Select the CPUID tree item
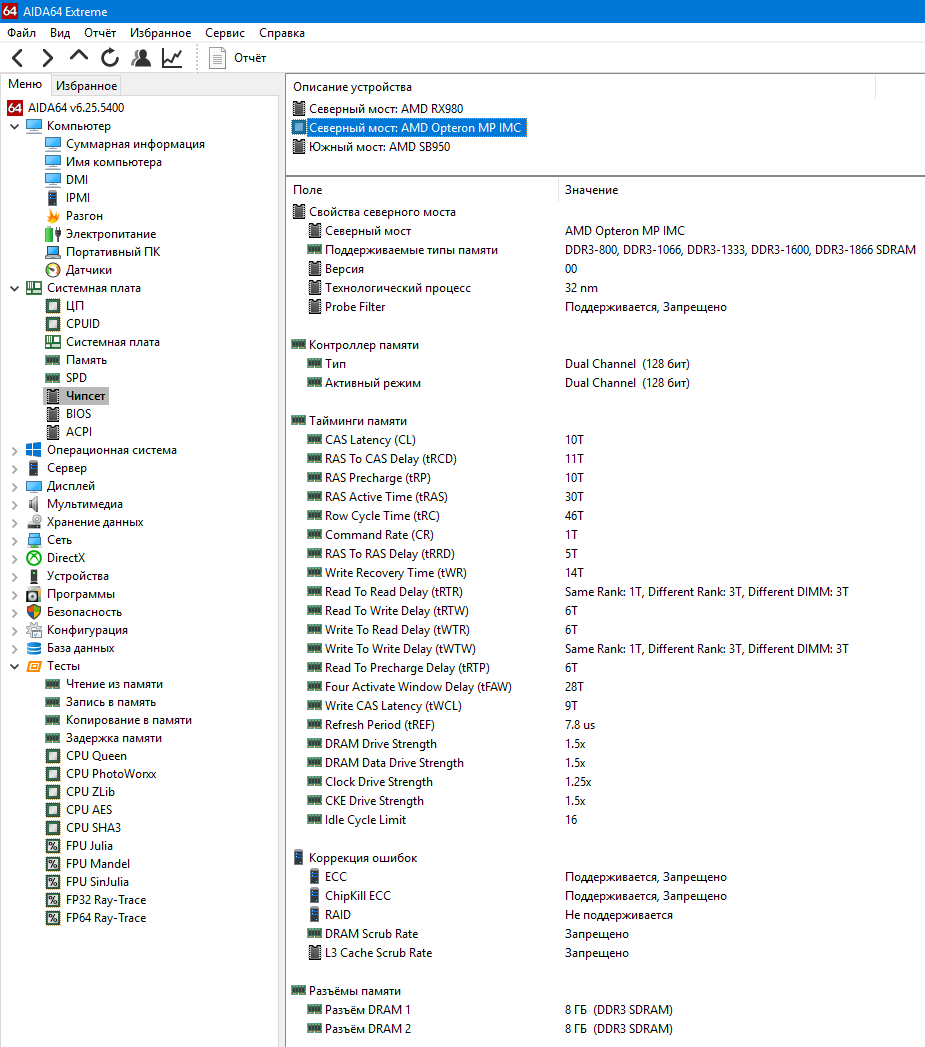This screenshot has height=1047, width=925. coord(83,324)
